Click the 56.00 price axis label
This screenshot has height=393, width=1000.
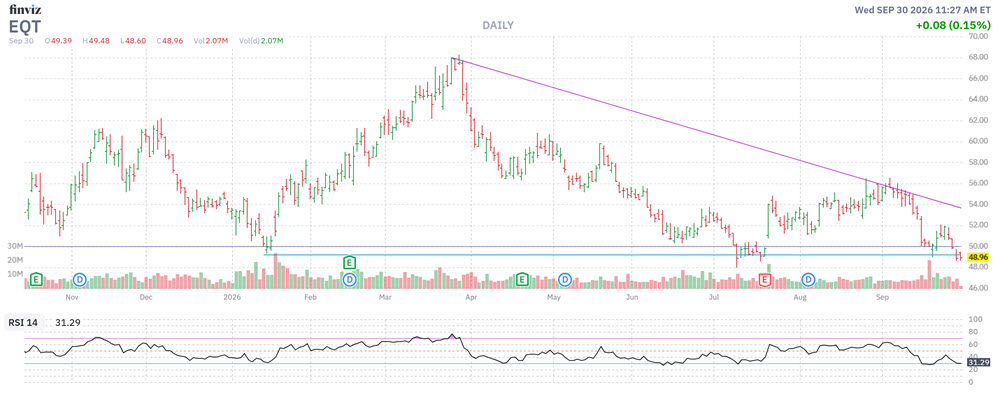click(978, 183)
